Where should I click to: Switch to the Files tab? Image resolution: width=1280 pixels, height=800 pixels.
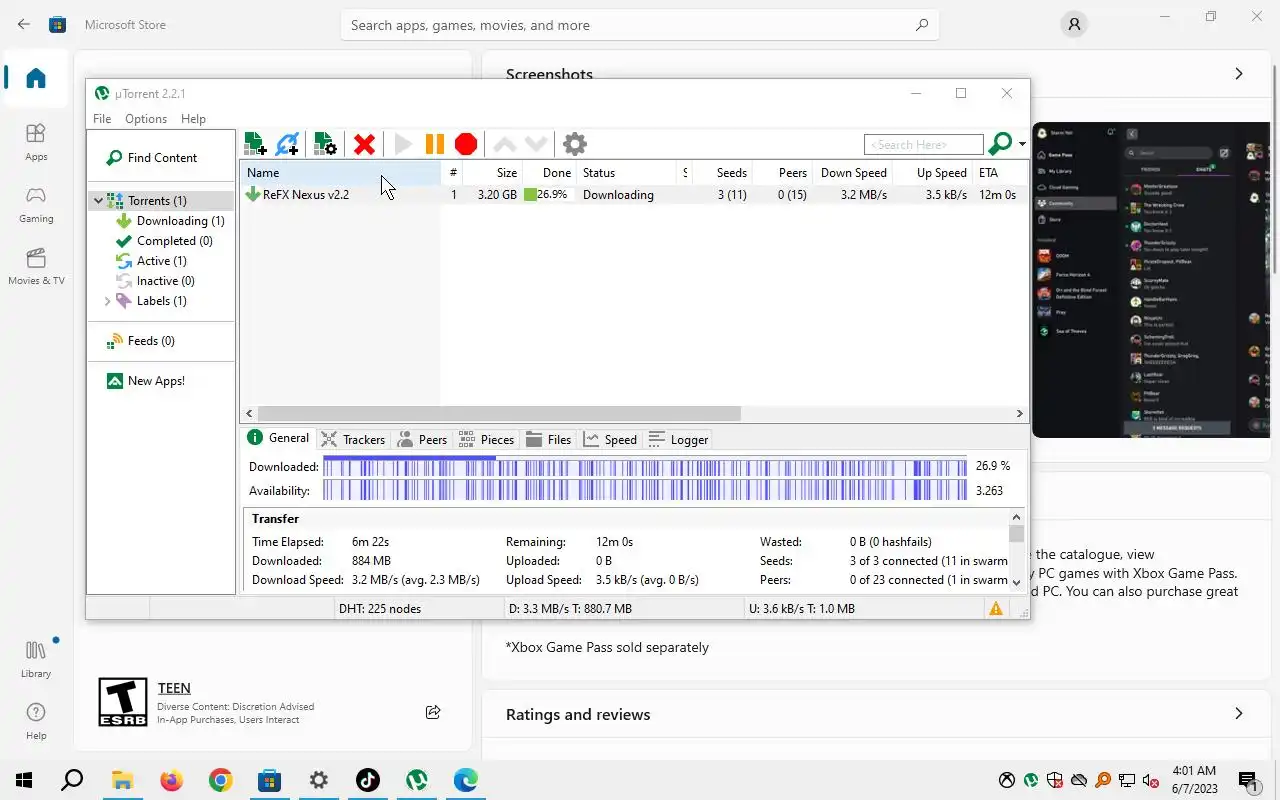[549, 439]
